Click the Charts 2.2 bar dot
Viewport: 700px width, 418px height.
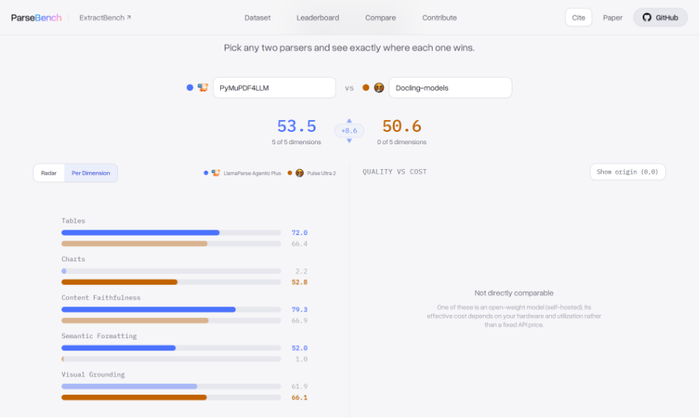(64, 271)
